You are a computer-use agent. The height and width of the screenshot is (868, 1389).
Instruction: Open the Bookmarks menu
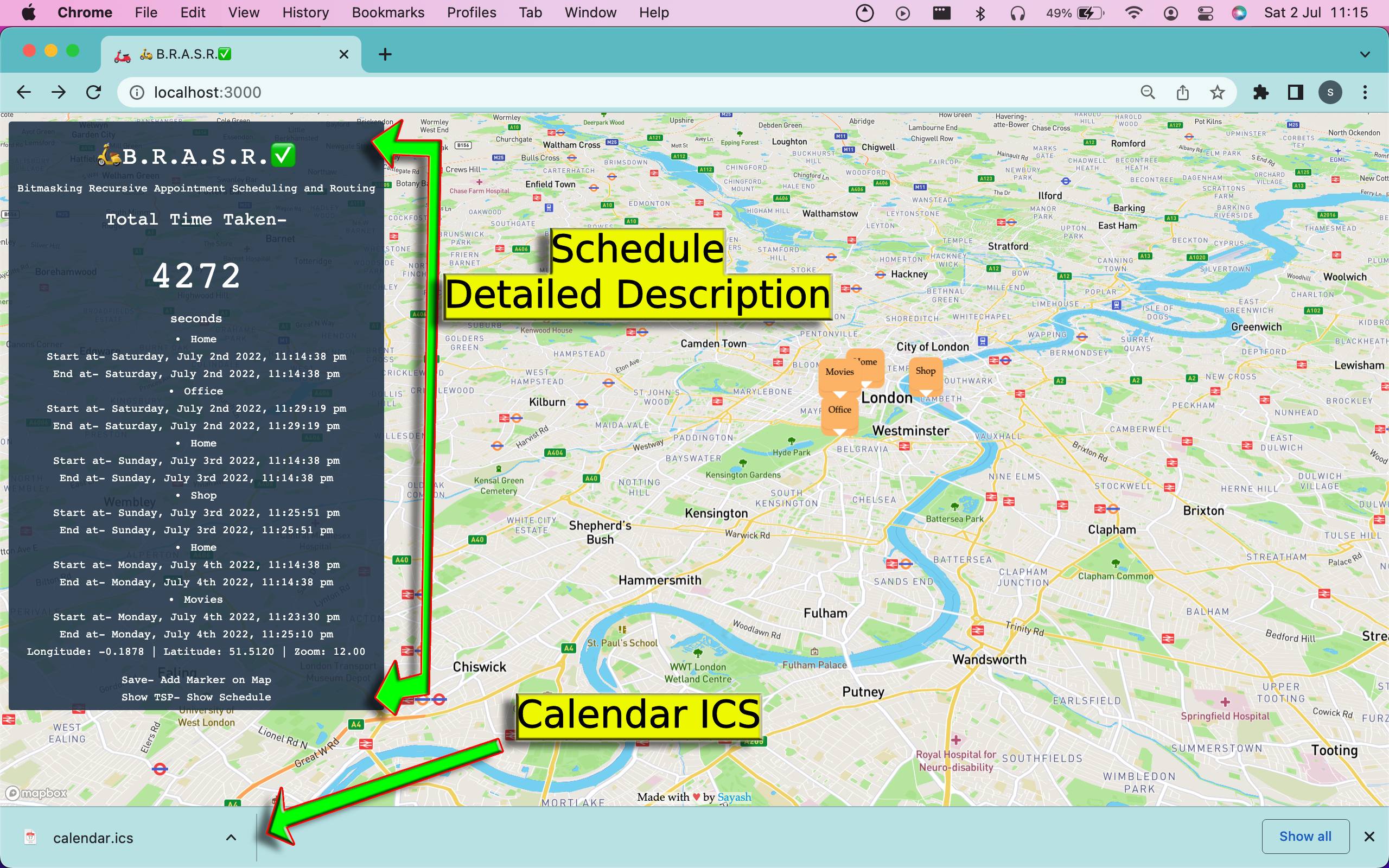point(388,12)
